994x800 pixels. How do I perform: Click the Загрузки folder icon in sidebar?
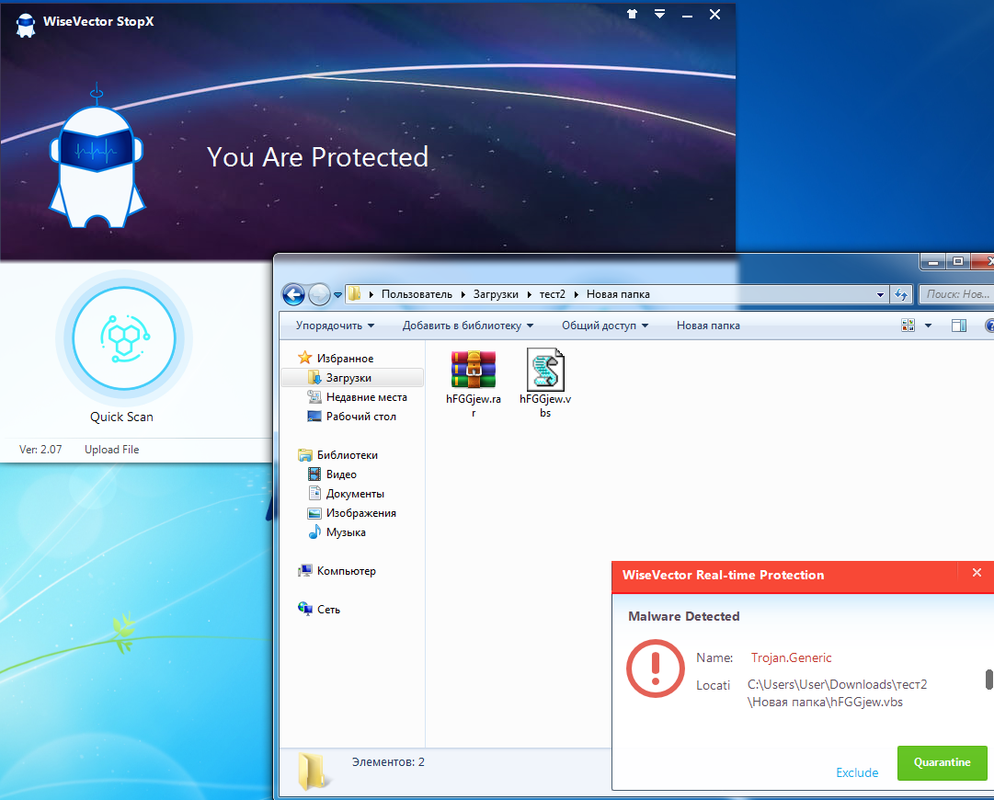point(314,377)
